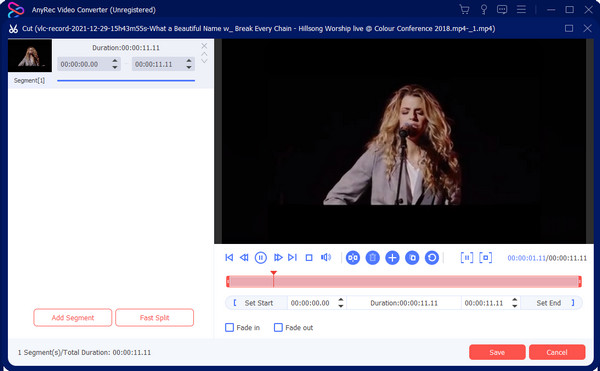Move Segment[1] down in the list
Screen dimensions: 600x371
point(204,61)
